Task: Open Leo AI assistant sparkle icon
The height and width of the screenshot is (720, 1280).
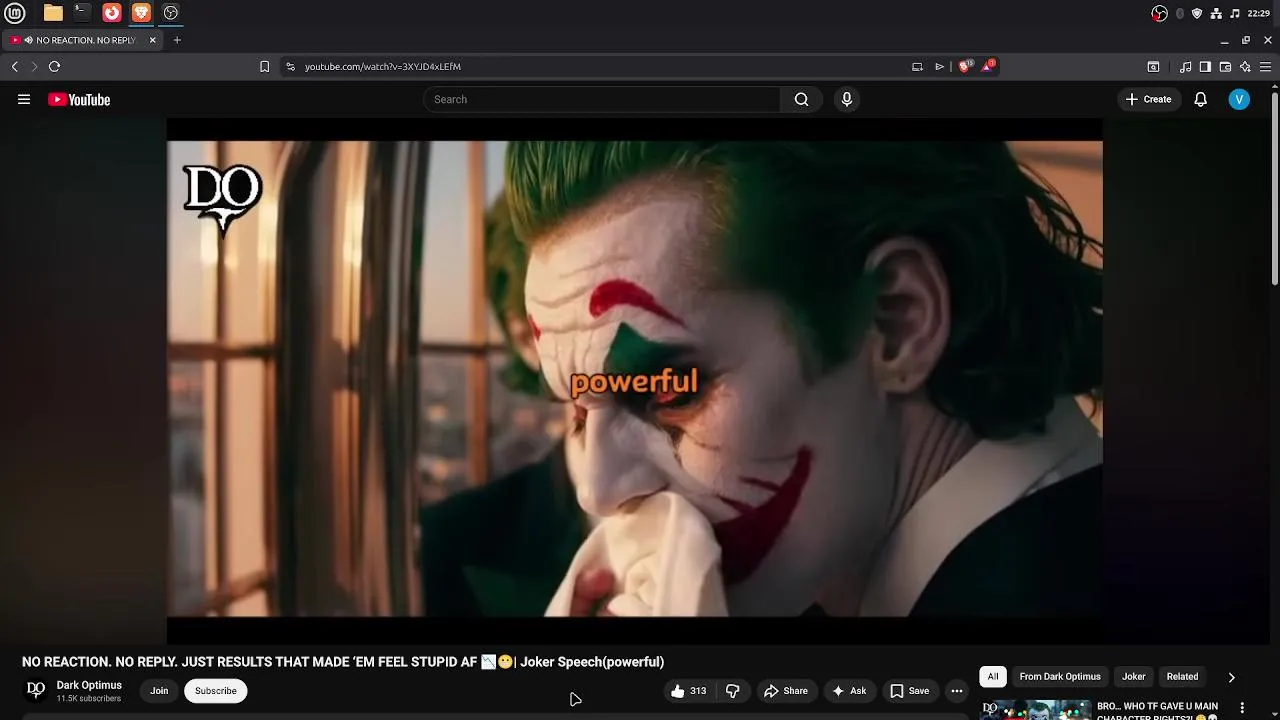Action: pyautogui.click(x=1245, y=67)
